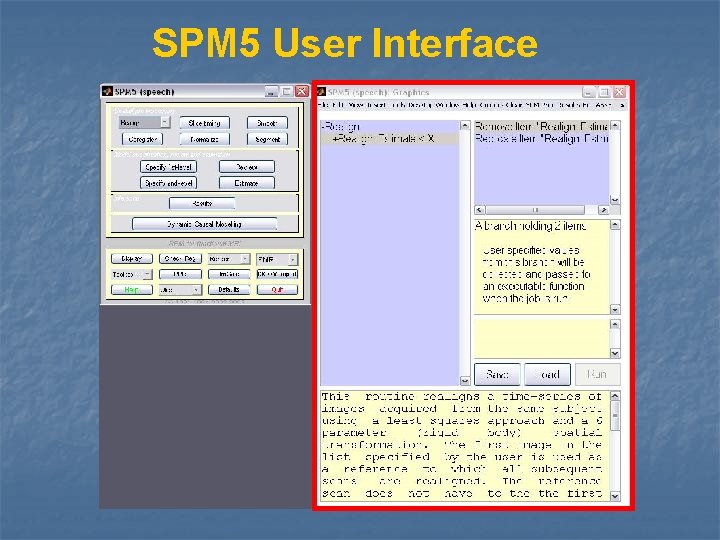Open the Utils dropdown
720x540 pixels.
(x=180, y=290)
